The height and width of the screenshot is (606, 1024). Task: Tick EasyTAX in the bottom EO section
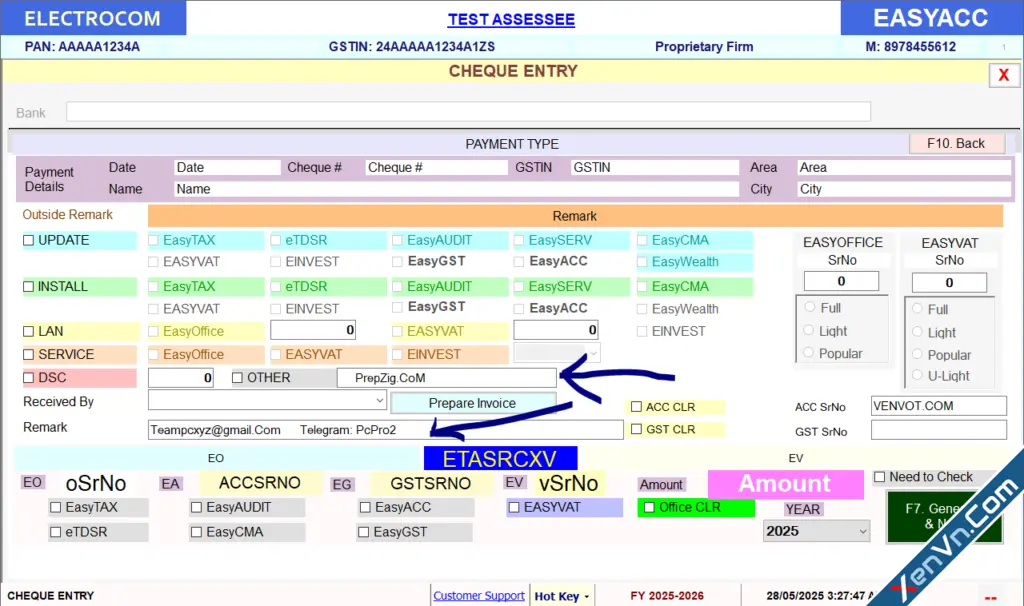[56, 507]
